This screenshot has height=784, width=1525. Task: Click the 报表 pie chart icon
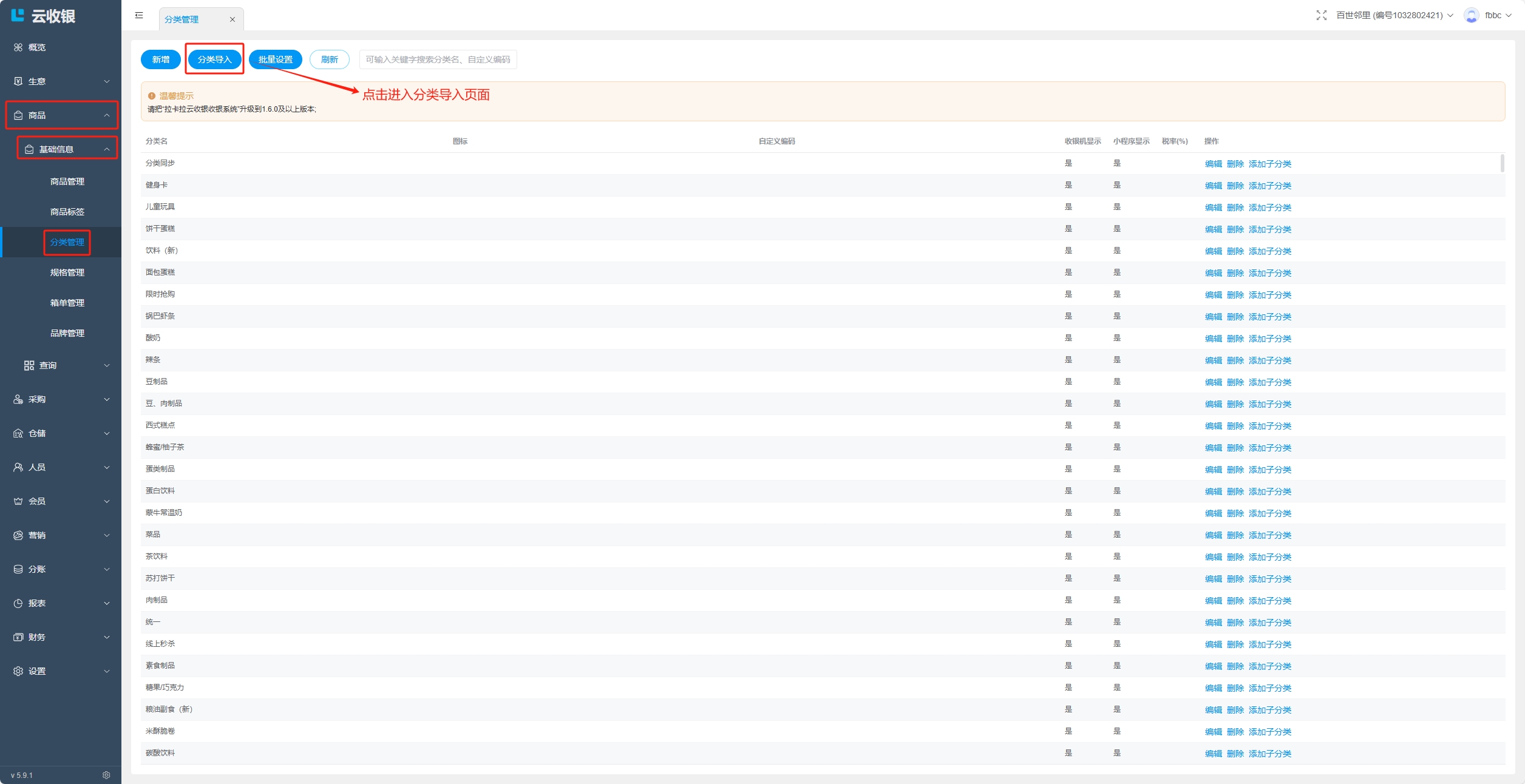pyautogui.click(x=18, y=603)
